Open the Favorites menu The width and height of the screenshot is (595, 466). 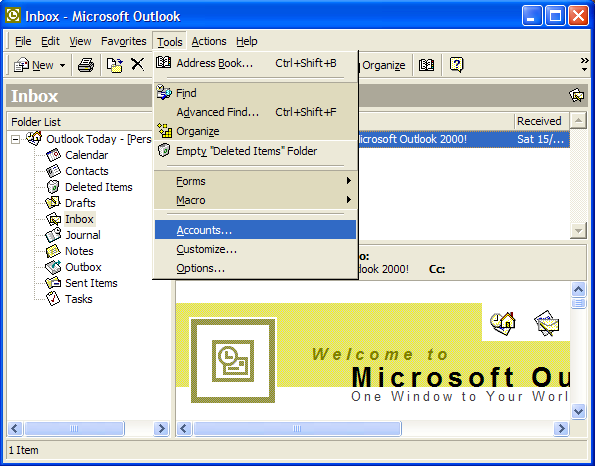(x=123, y=41)
